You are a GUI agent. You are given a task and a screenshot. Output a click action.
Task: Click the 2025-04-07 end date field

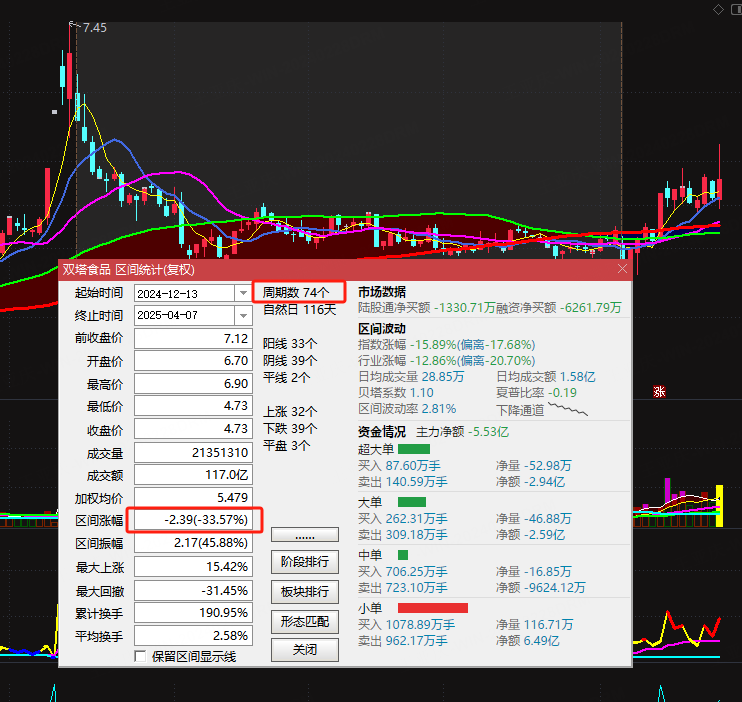185,315
